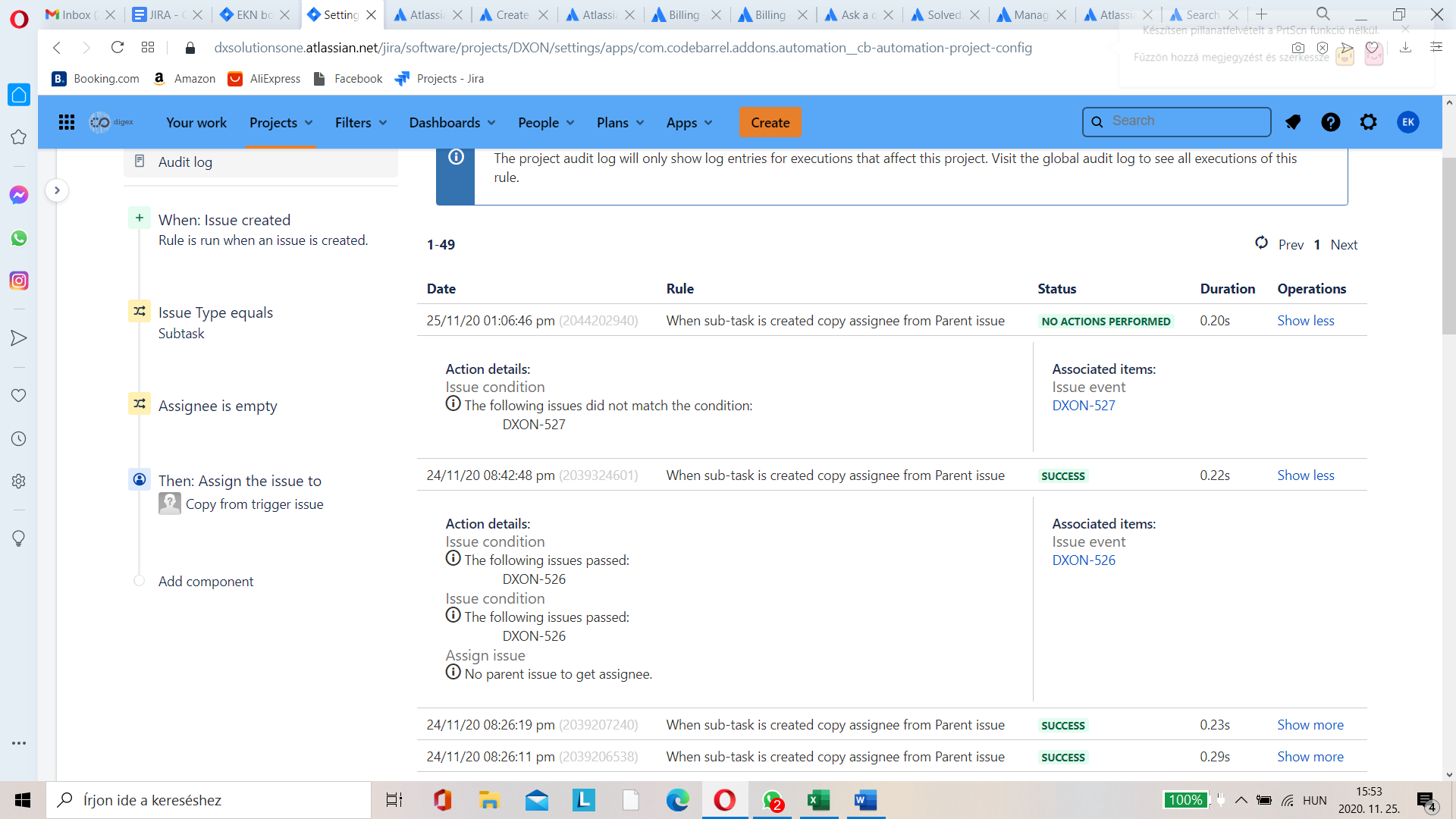Select the Issue Type equals condition icon
Screen dimensions: 1456x819
click(x=140, y=311)
